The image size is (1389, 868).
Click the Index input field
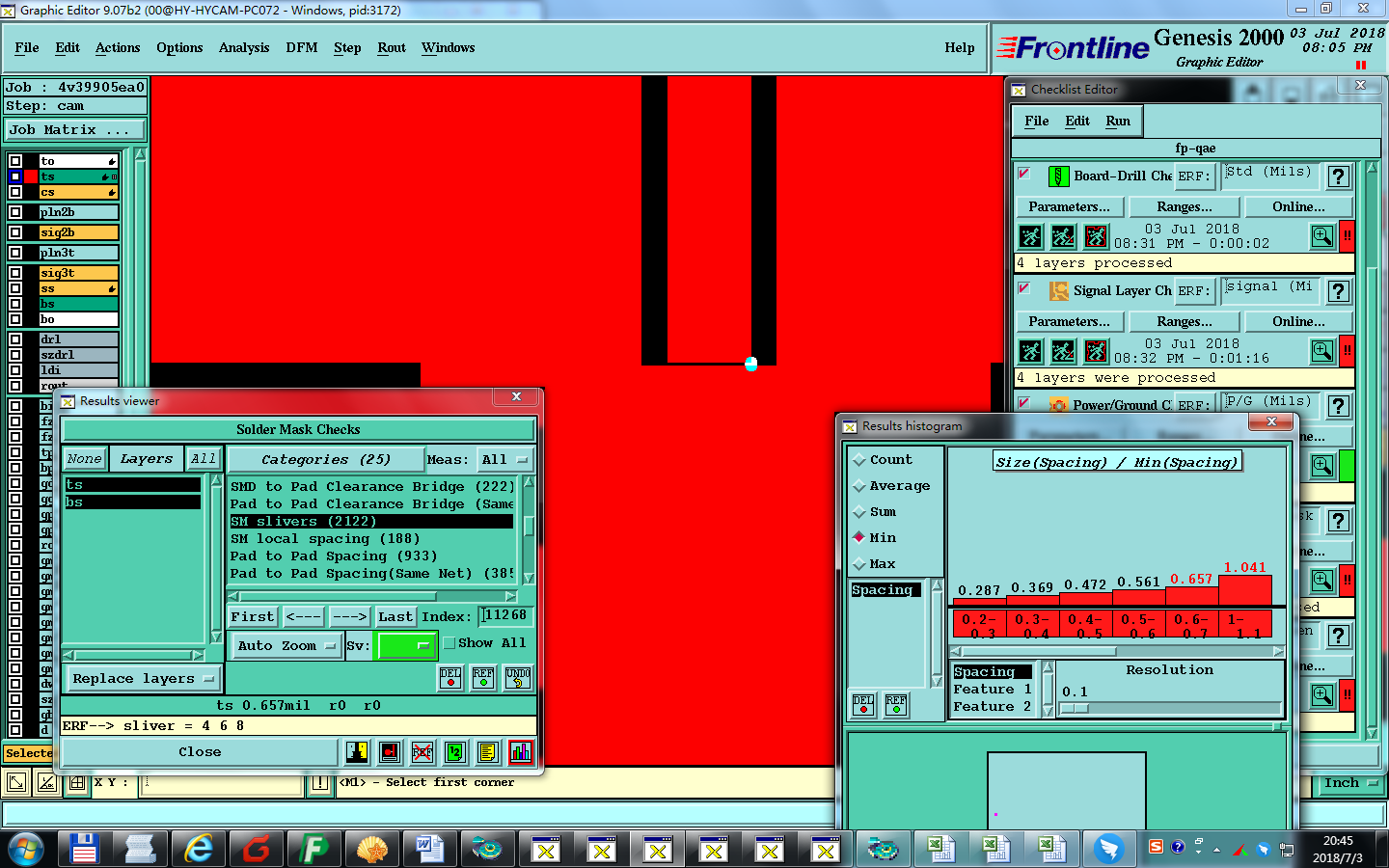click(505, 615)
